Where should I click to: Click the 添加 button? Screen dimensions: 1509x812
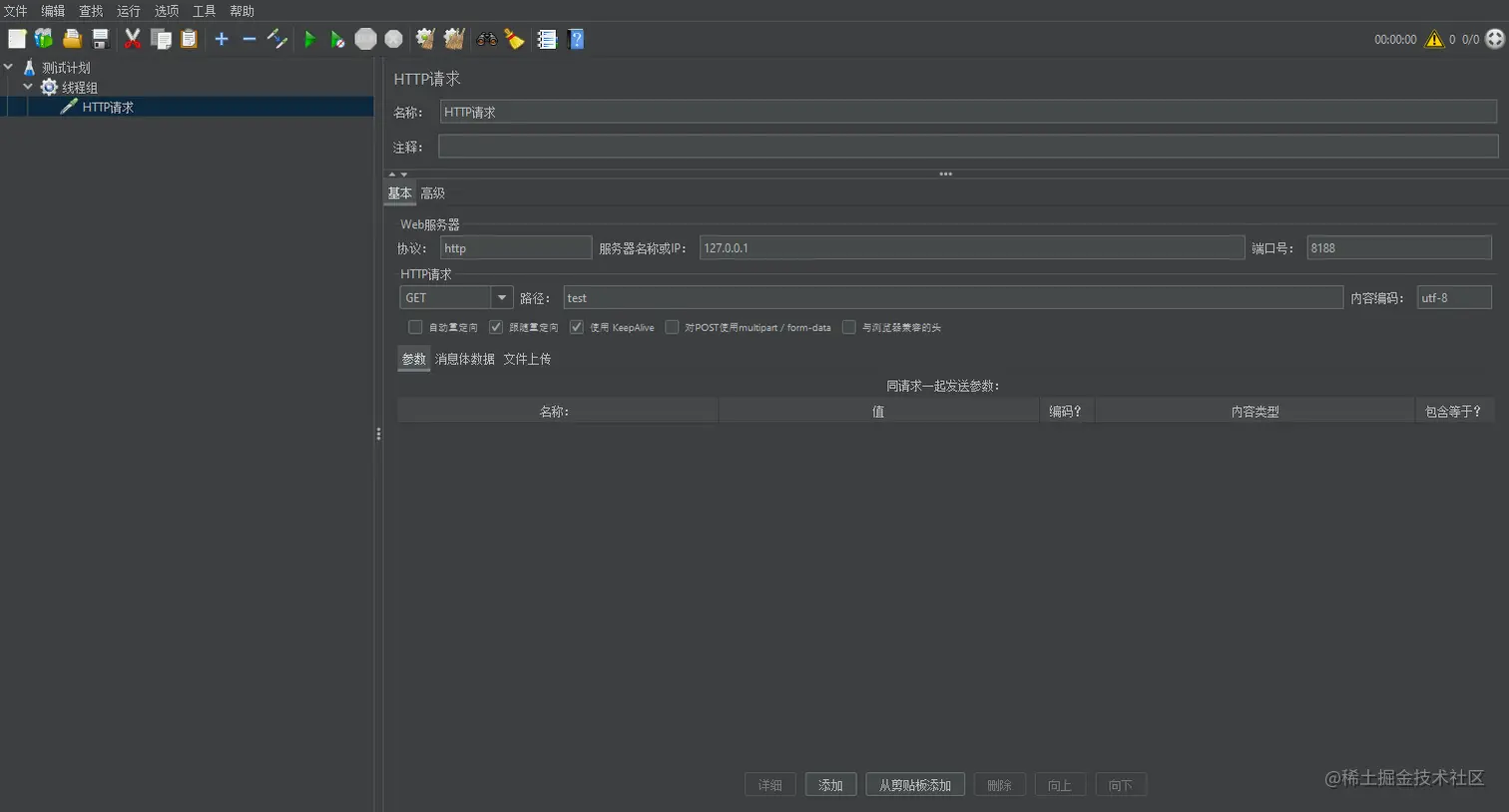click(830, 785)
